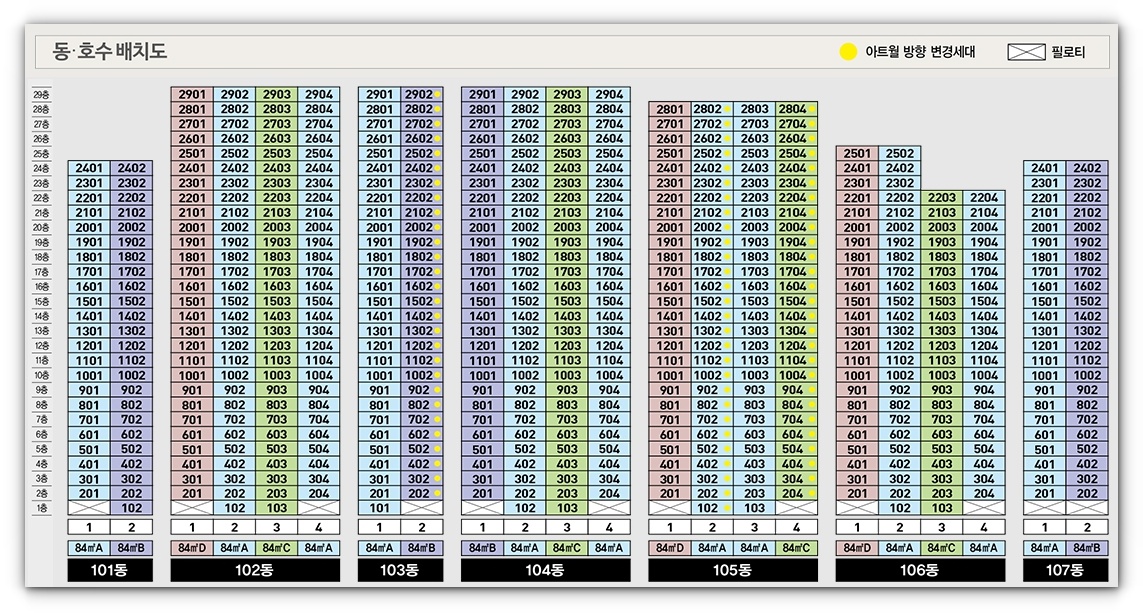
Task: Click the yellow dot beside 202 in 103동
Action: pyautogui.click(x=437, y=493)
